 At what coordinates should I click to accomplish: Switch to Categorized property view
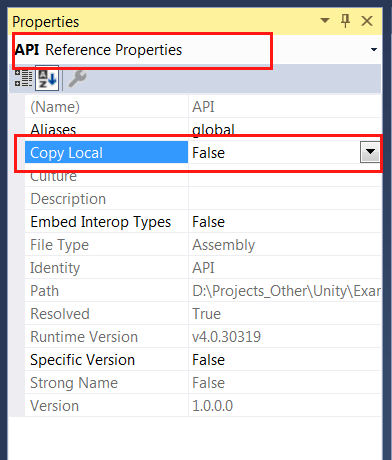click(x=23, y=79)
